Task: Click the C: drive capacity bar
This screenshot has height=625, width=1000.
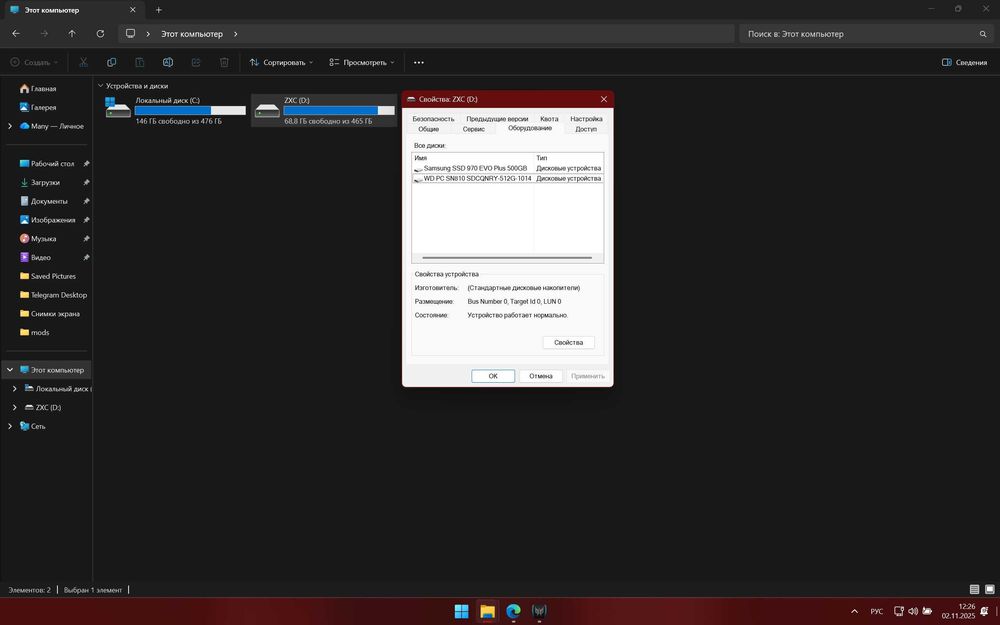Action: [x=190, y=110]
